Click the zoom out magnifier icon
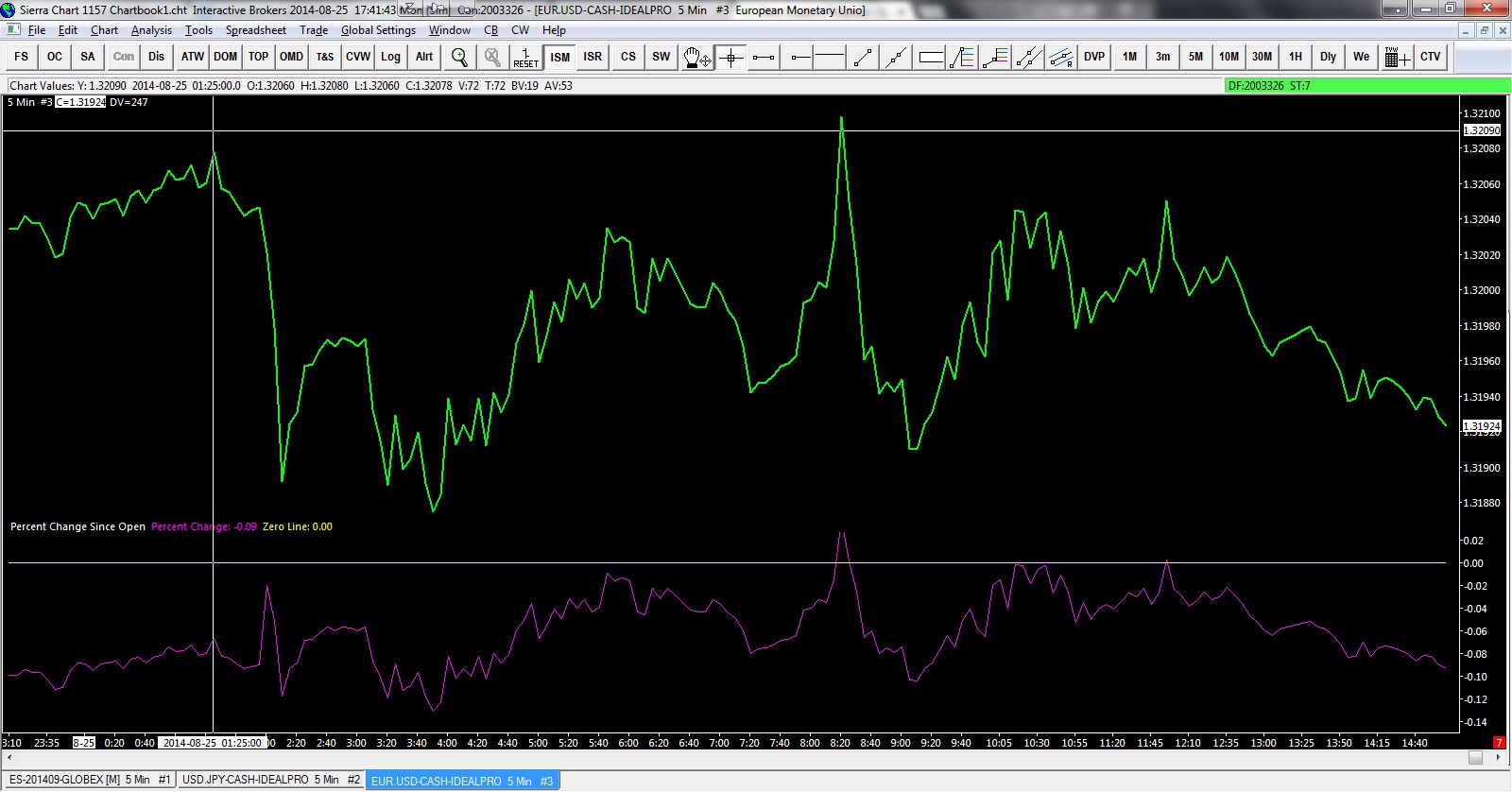Screen dimensions: 1512x792 [x=492, y=57]
